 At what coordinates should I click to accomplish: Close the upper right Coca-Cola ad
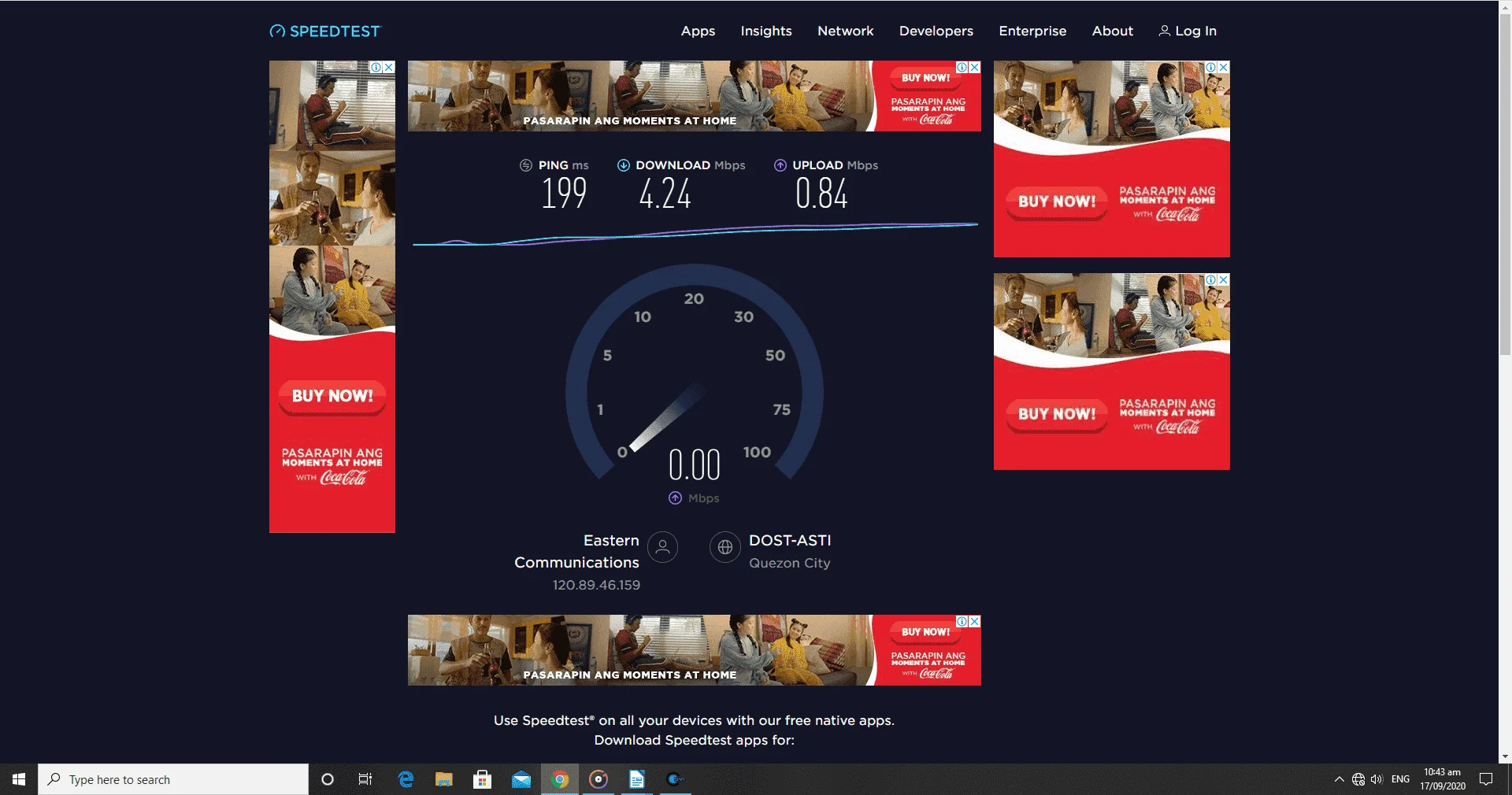(x=1224, y=68)
